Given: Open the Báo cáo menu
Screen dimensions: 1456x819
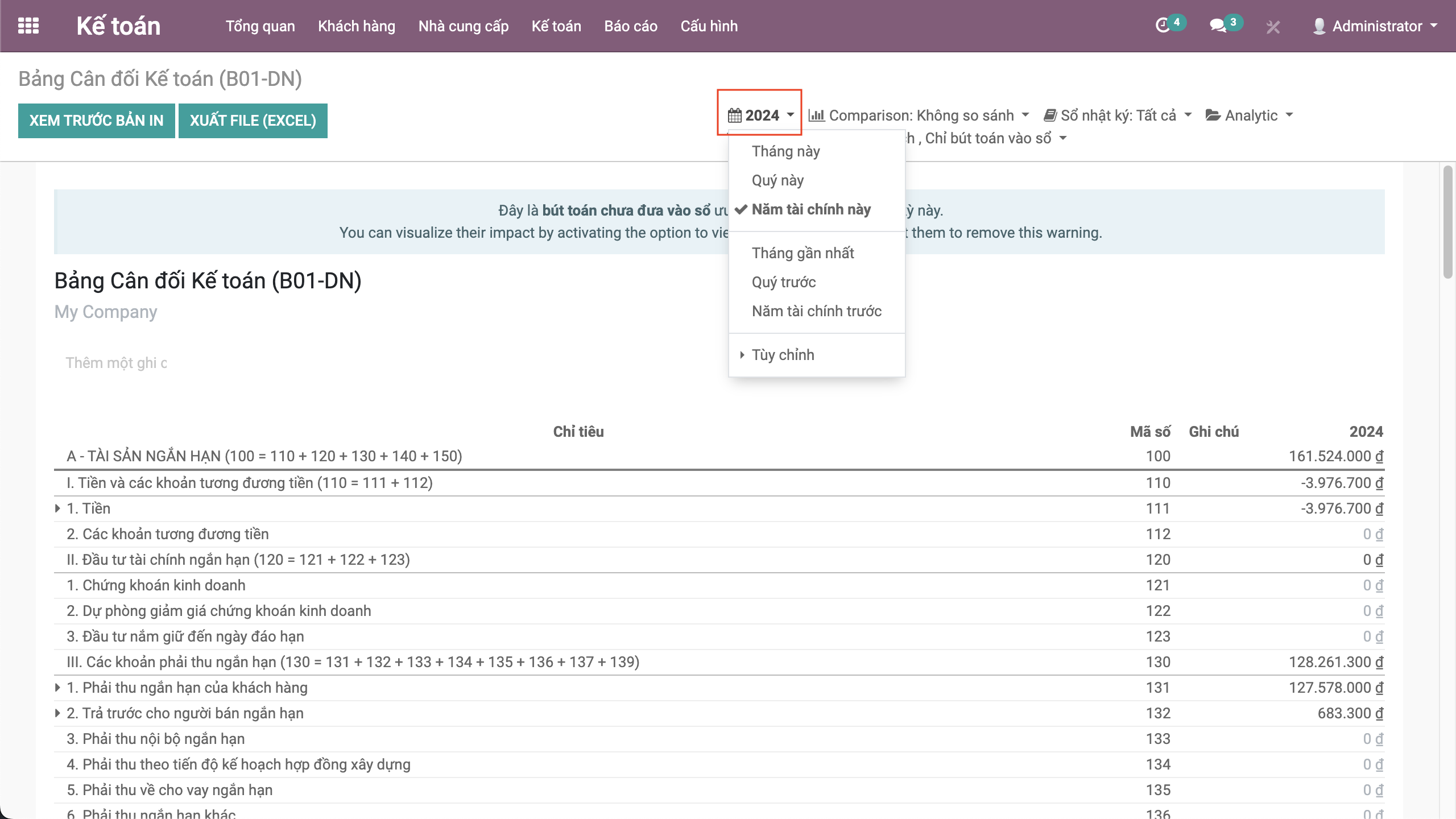Looking at the screenshot, I should (630, 26).
